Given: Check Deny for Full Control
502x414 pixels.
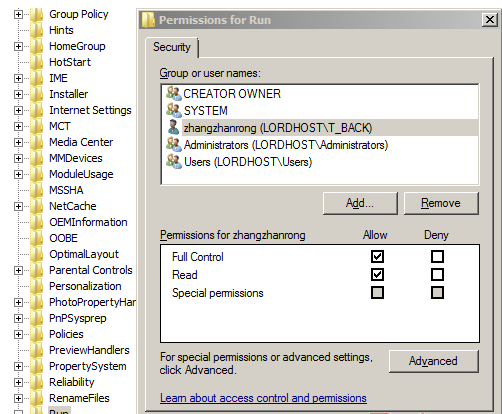Looking at the screenshot, I should [x=437, y=257].
